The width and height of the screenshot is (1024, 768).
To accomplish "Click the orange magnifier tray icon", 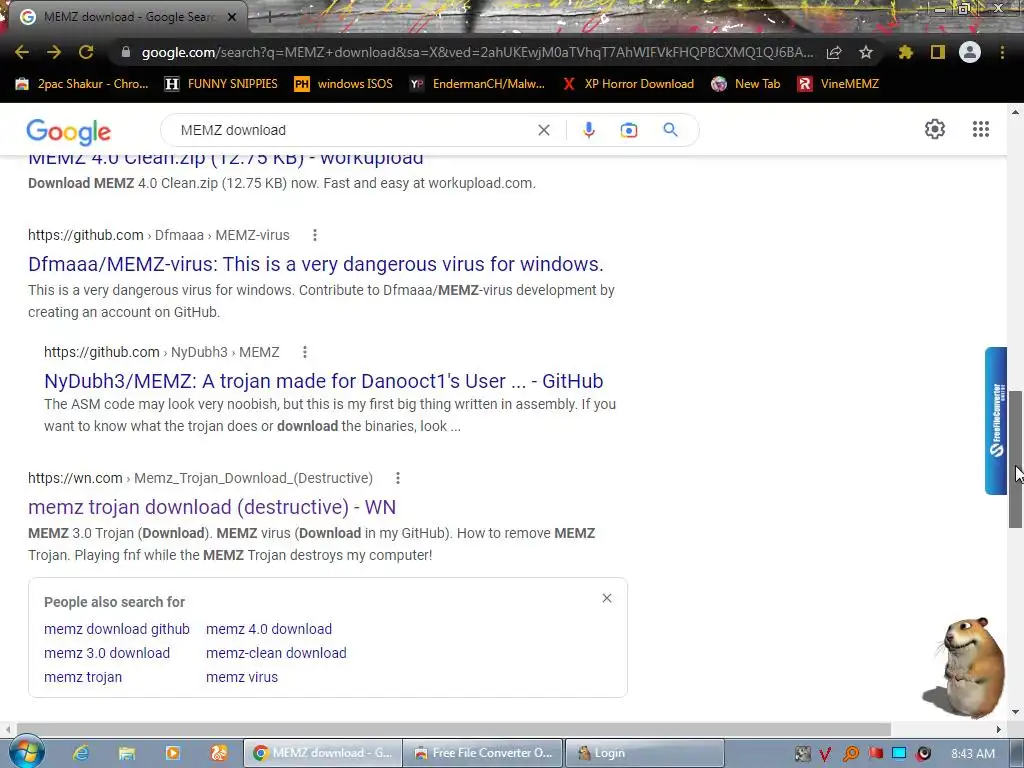I will [850, 754].
